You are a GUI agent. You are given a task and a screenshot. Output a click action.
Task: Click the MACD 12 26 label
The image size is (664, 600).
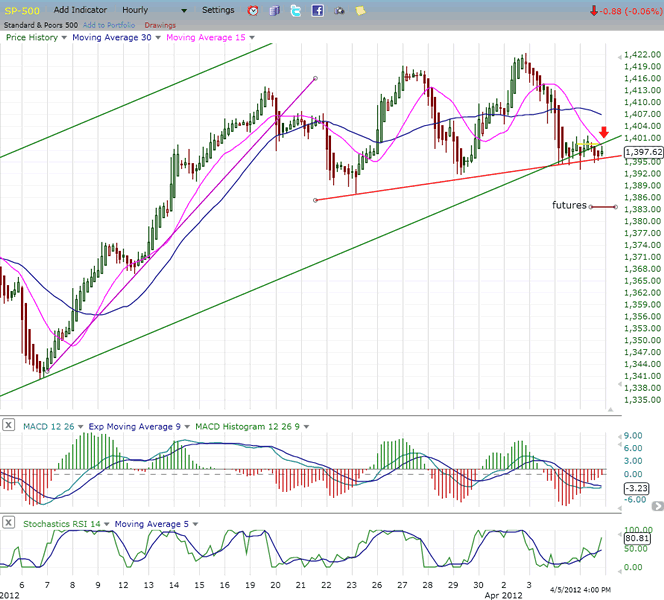48,426
